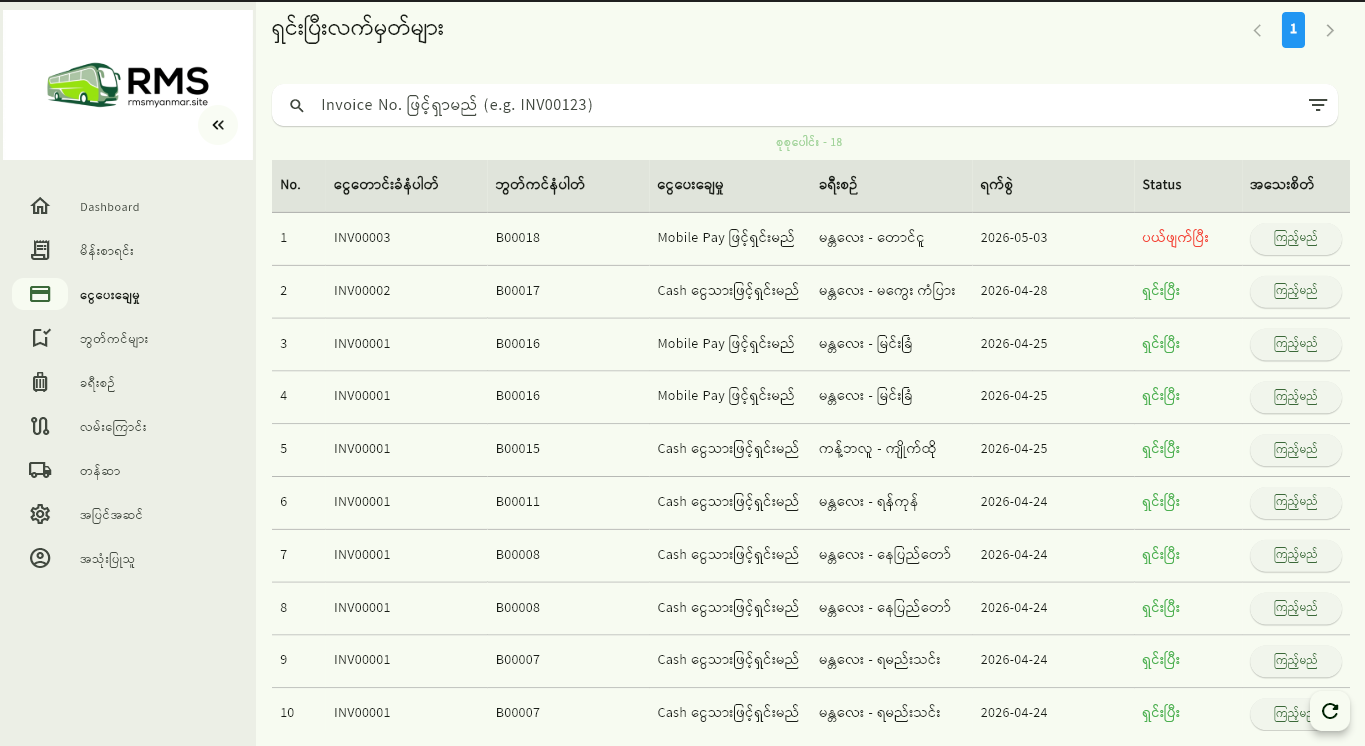View details for booking B00017
Screen dimensions: 1365x746
pos(1295,291)
